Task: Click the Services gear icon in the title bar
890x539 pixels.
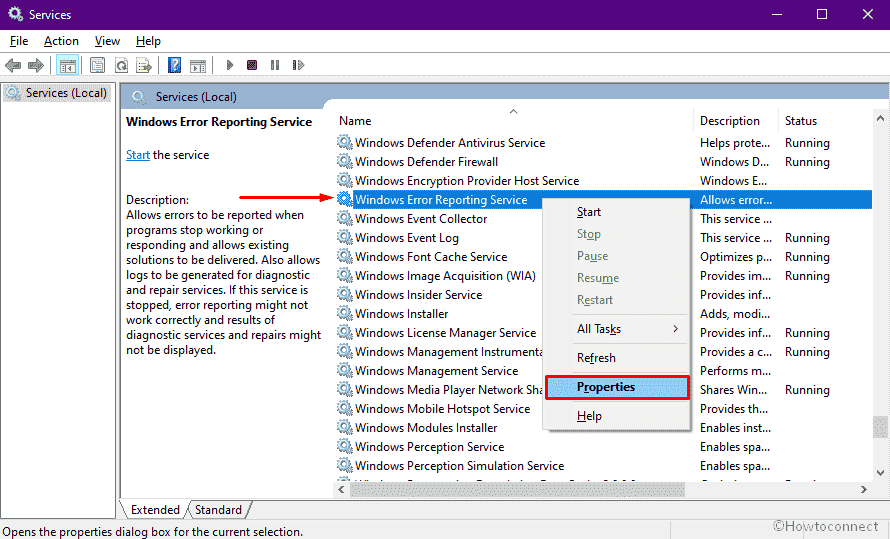Action: click(x=15, y=14)
